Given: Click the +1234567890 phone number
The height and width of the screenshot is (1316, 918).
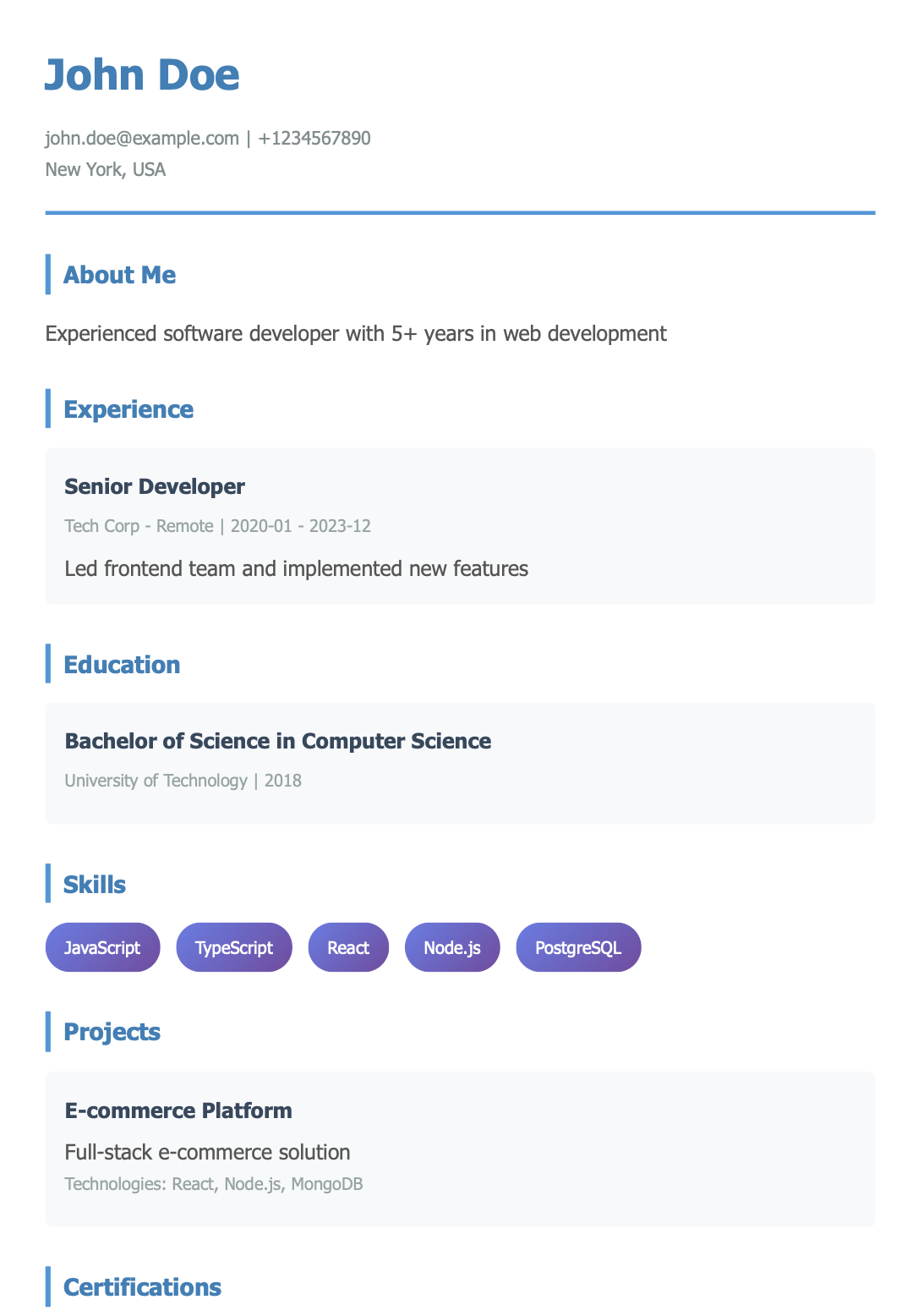Looking at the screenshot, I should click(x=314, y=139).
